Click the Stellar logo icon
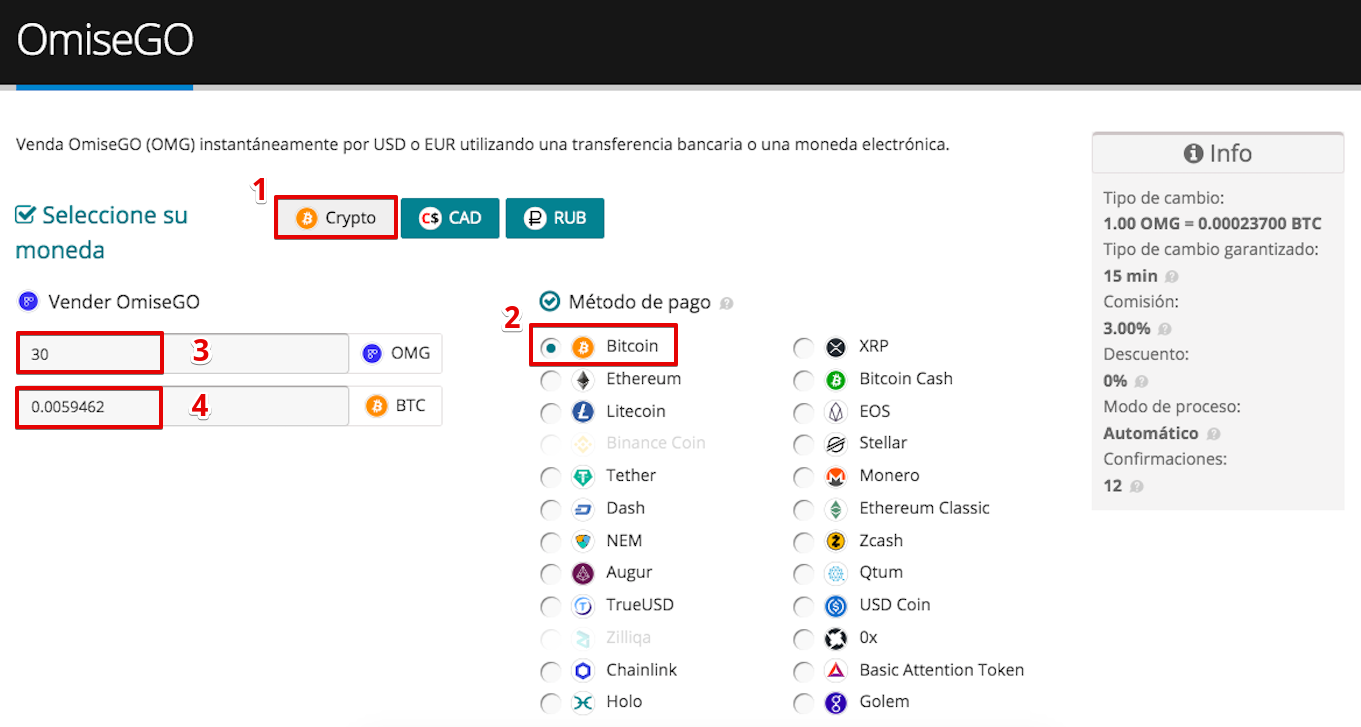Image resolution: width=1361 pixels, height=727 pixels. 836,444
